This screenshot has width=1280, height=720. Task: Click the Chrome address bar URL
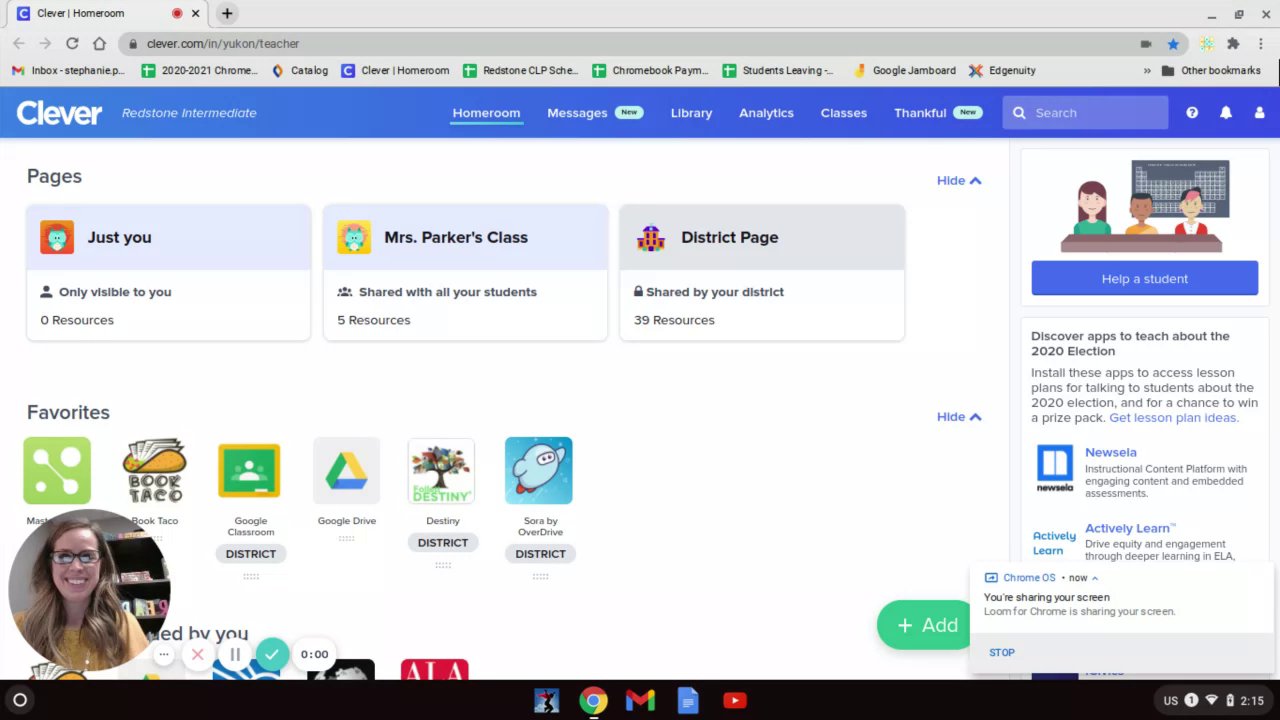[x=223, y=44]
